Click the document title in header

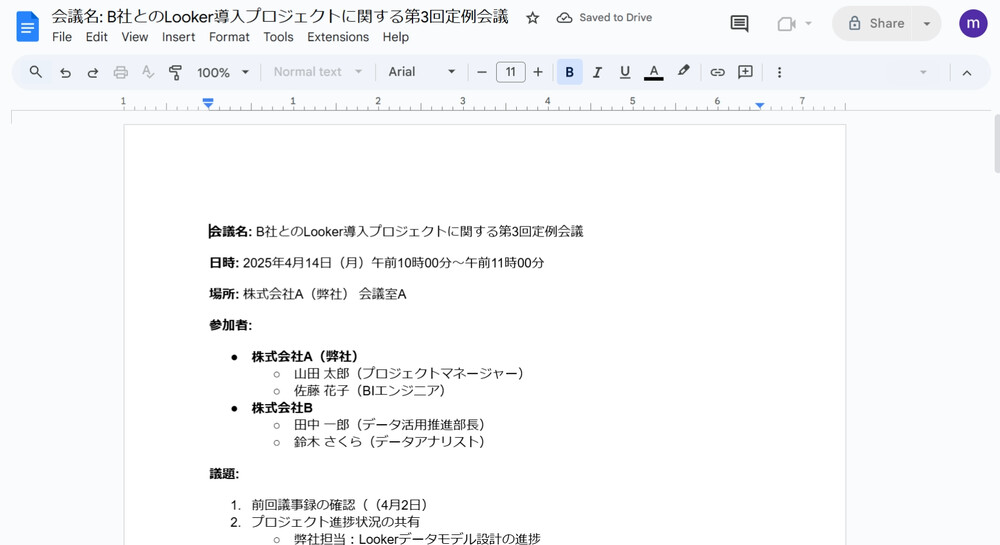[x=280, y=17]
